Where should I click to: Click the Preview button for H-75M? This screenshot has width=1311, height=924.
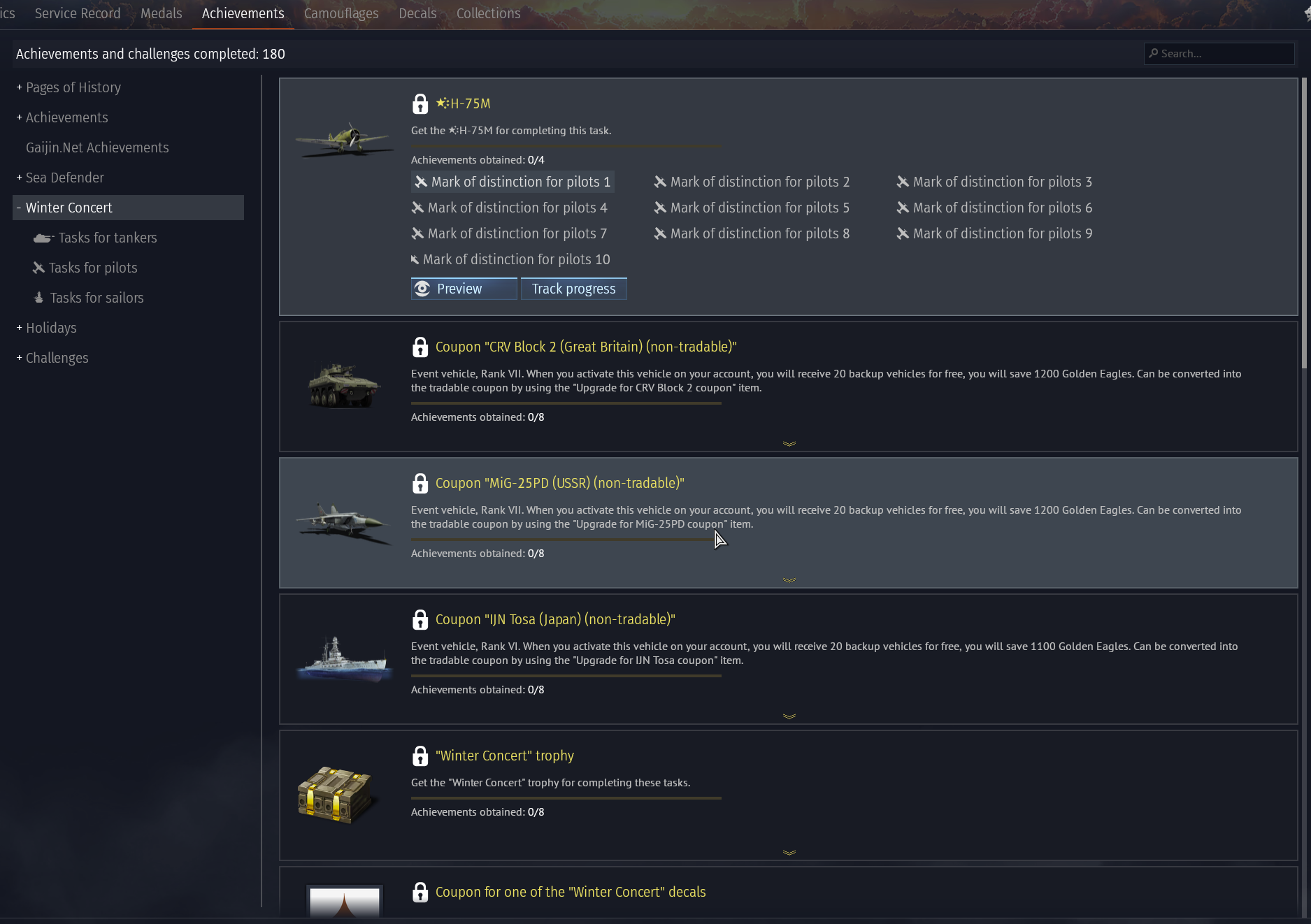[x=464, y=289]
